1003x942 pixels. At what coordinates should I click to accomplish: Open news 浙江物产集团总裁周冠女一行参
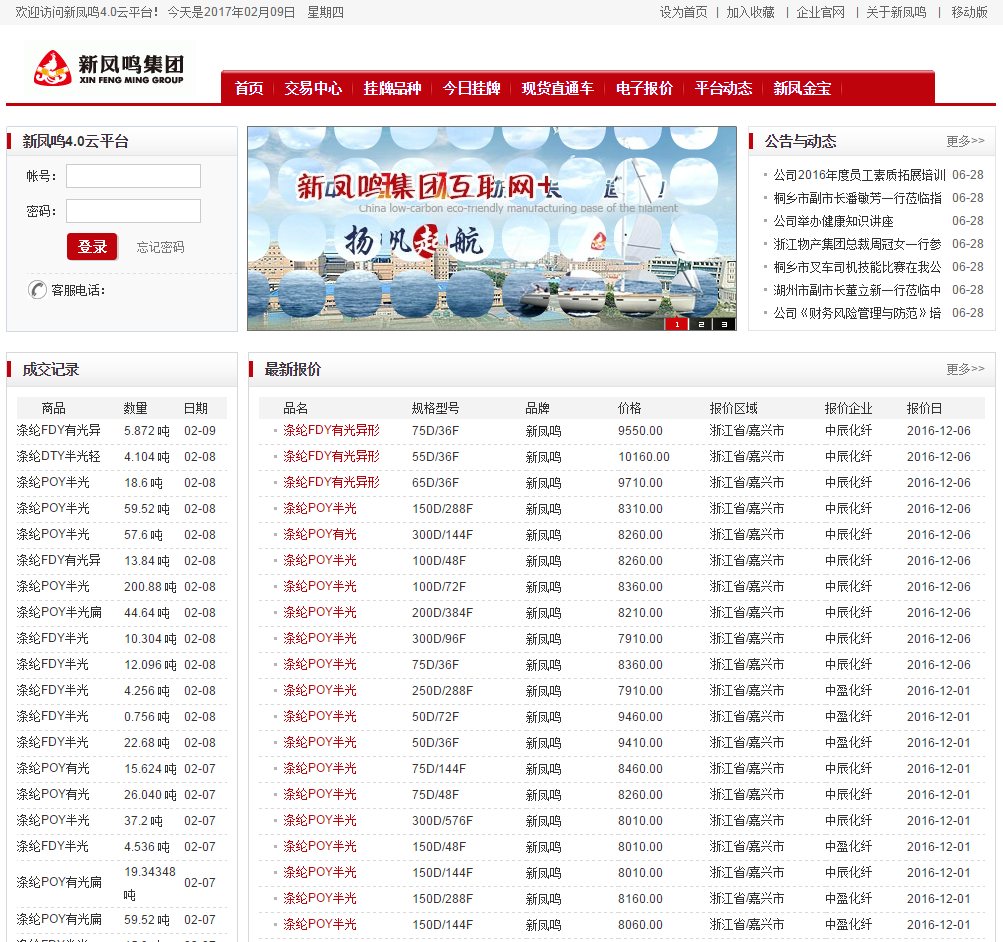point(857,244)
